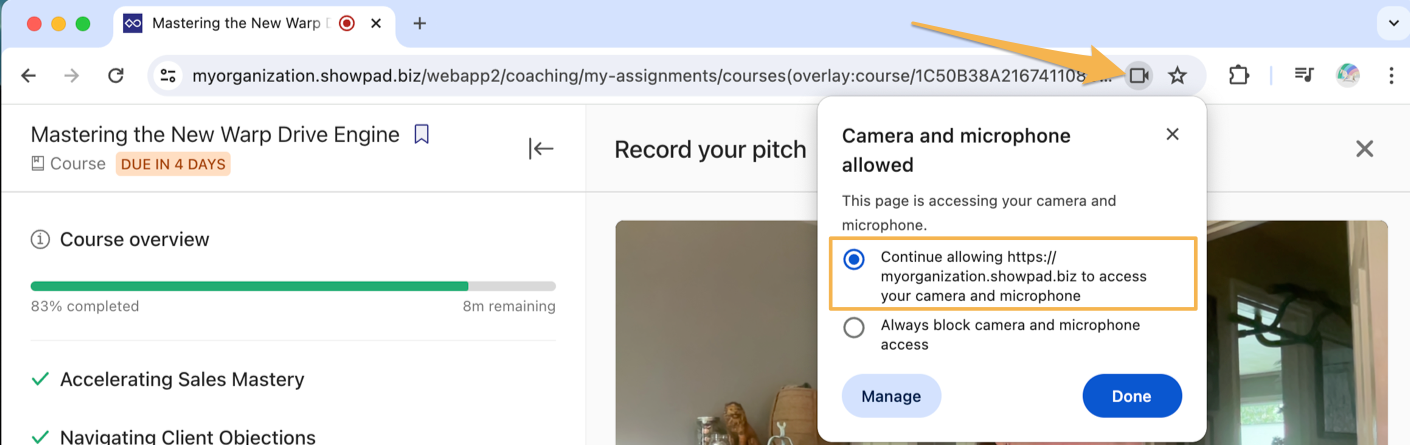Open site information icon in address bar
Screen dimensions: 1410x445
pos(168,75)
